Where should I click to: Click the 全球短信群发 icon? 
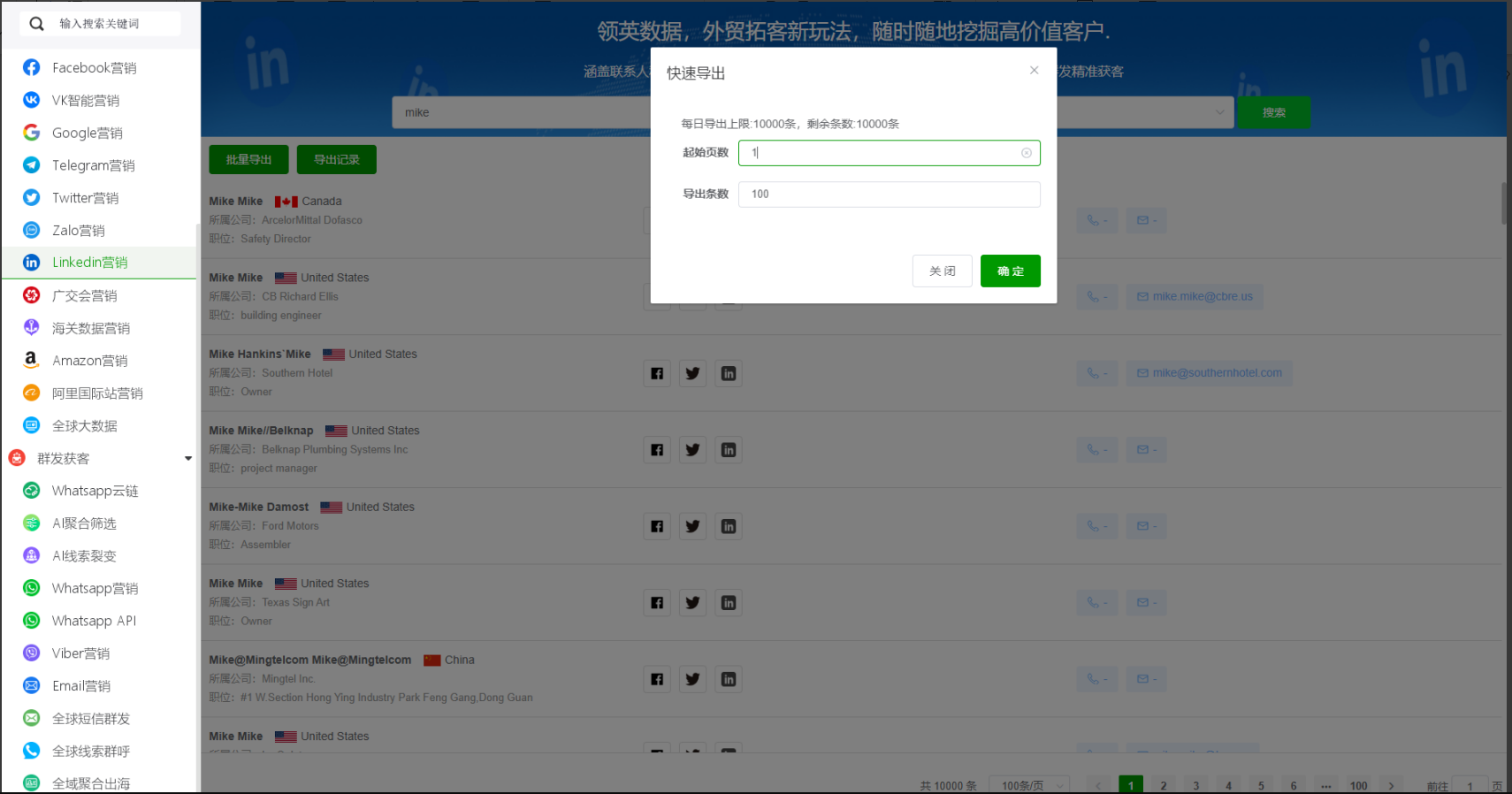(31, 718)
